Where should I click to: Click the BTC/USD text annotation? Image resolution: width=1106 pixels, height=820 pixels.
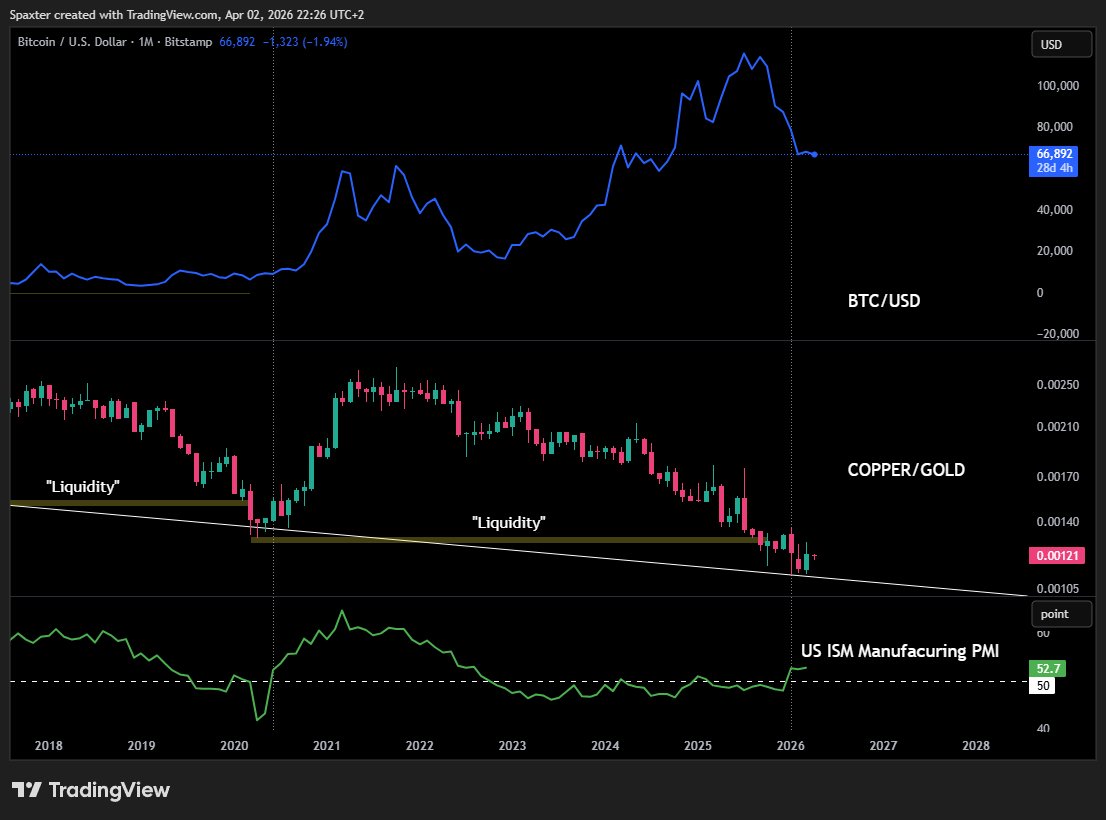pos(884,301)
